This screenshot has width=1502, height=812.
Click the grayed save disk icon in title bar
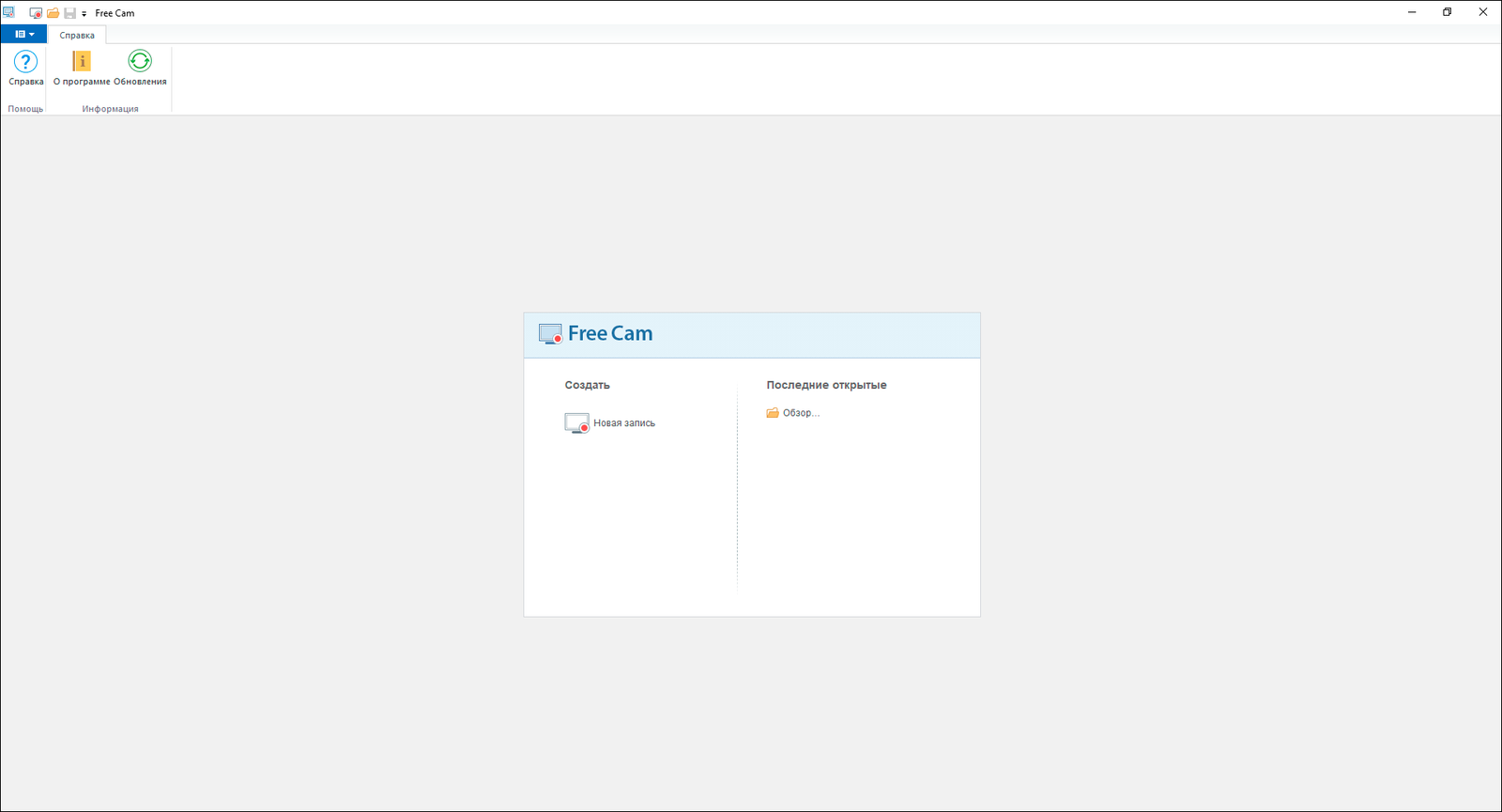pos(69,13)
